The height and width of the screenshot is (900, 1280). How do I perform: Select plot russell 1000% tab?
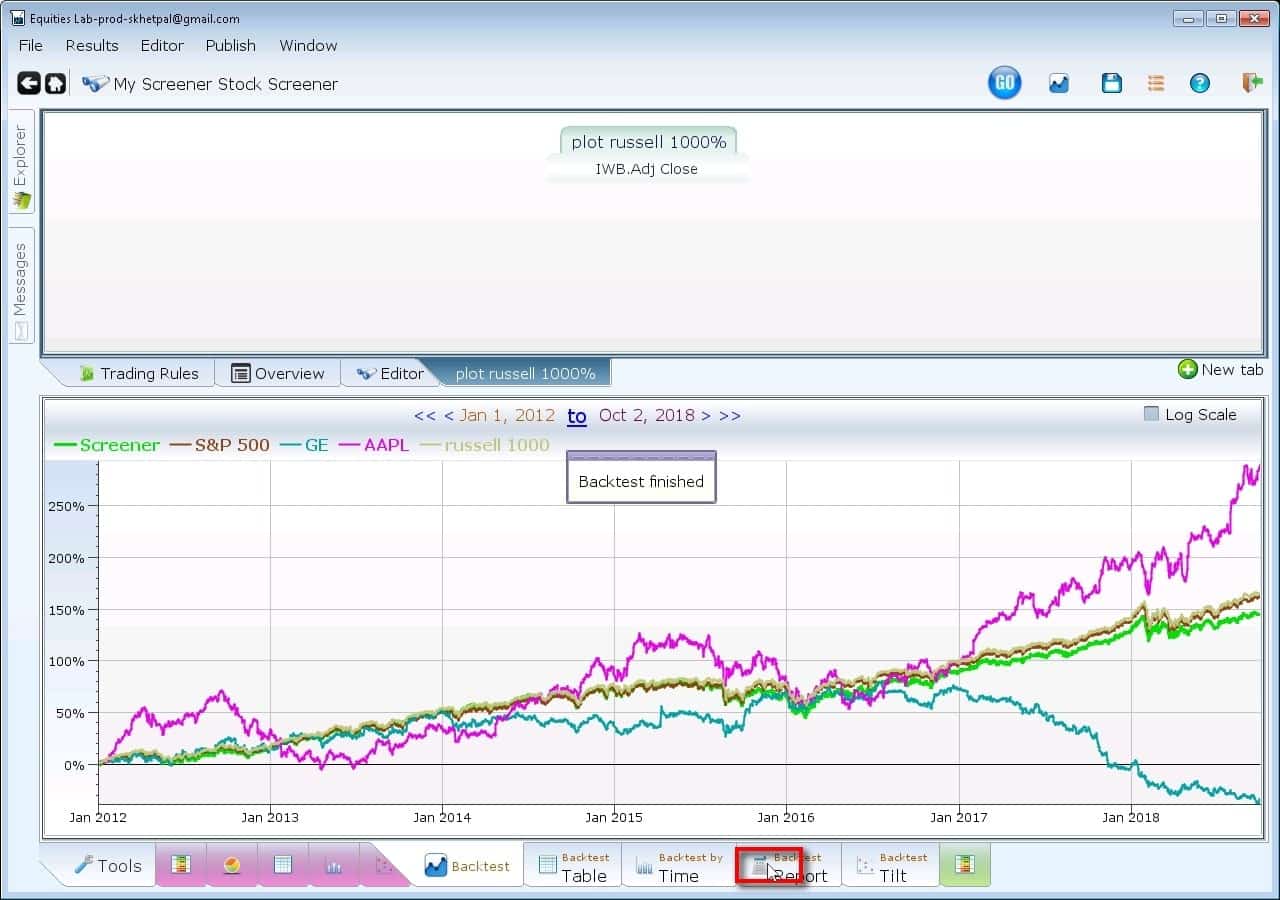point(525,373)
